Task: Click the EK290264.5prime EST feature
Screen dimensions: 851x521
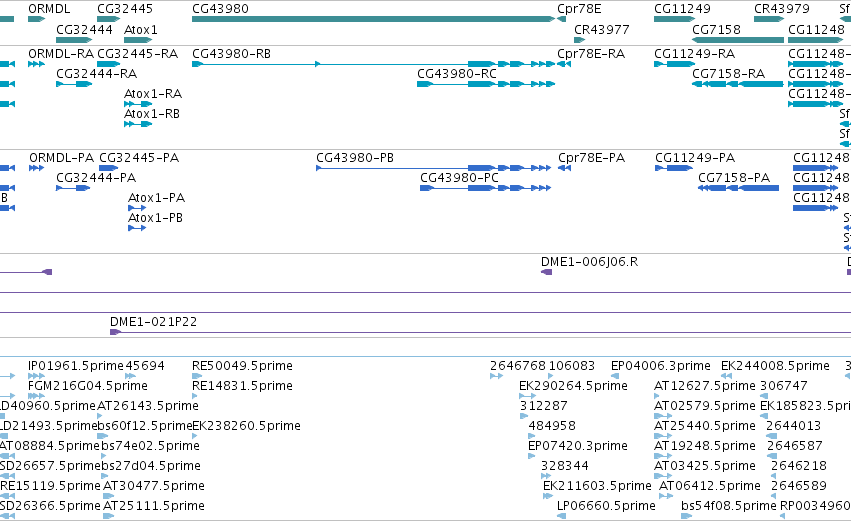Action: point(528,396)
